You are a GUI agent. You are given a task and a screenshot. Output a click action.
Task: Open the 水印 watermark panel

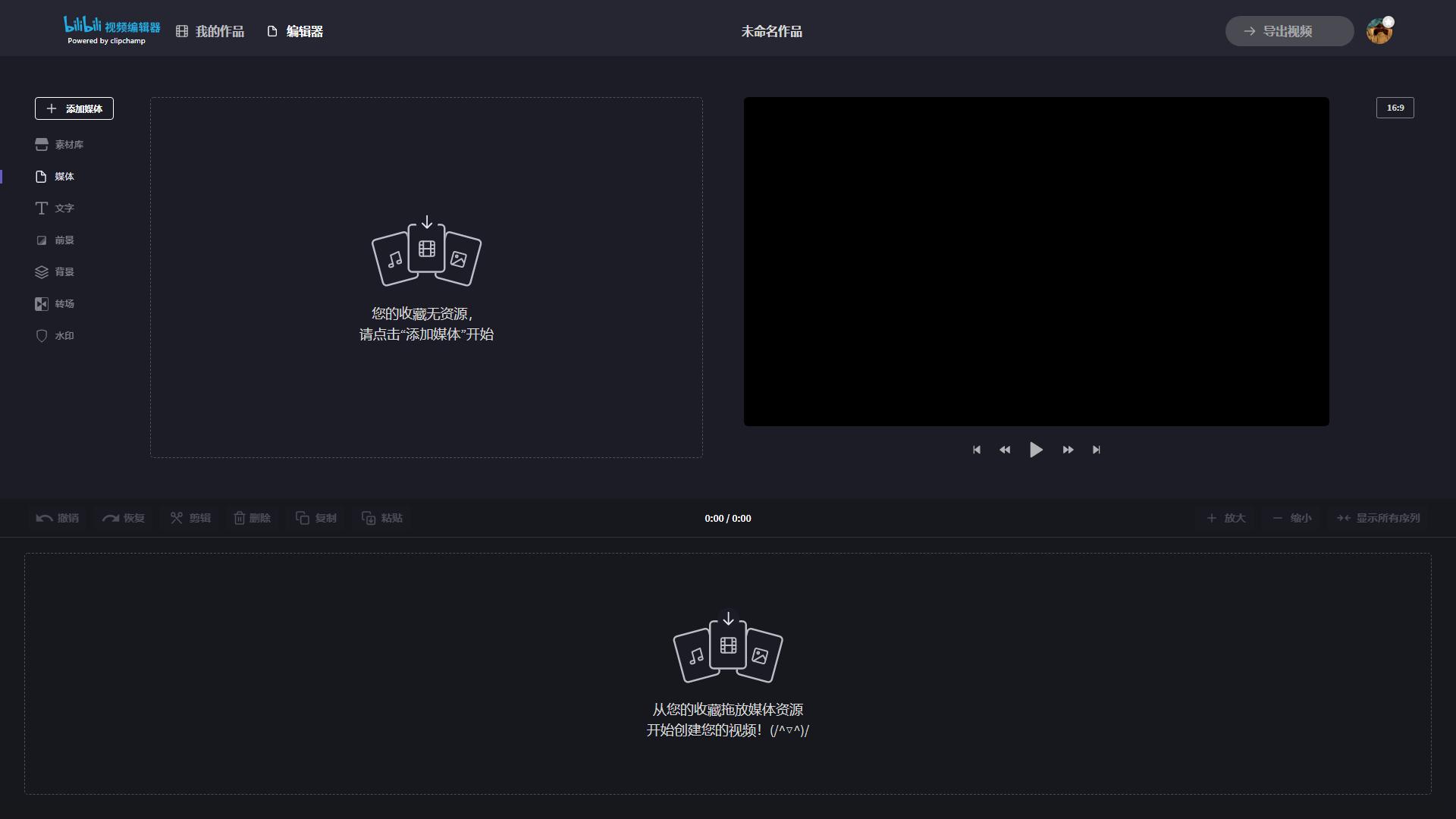pos(55,336)
